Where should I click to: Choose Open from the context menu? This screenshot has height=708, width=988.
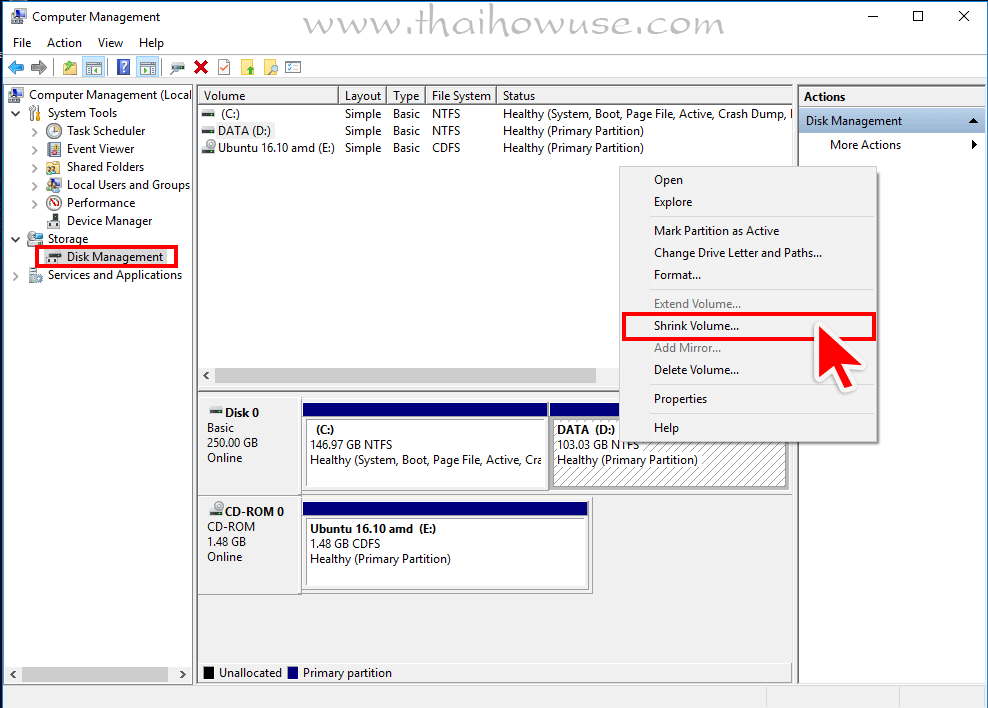point(749,180)
